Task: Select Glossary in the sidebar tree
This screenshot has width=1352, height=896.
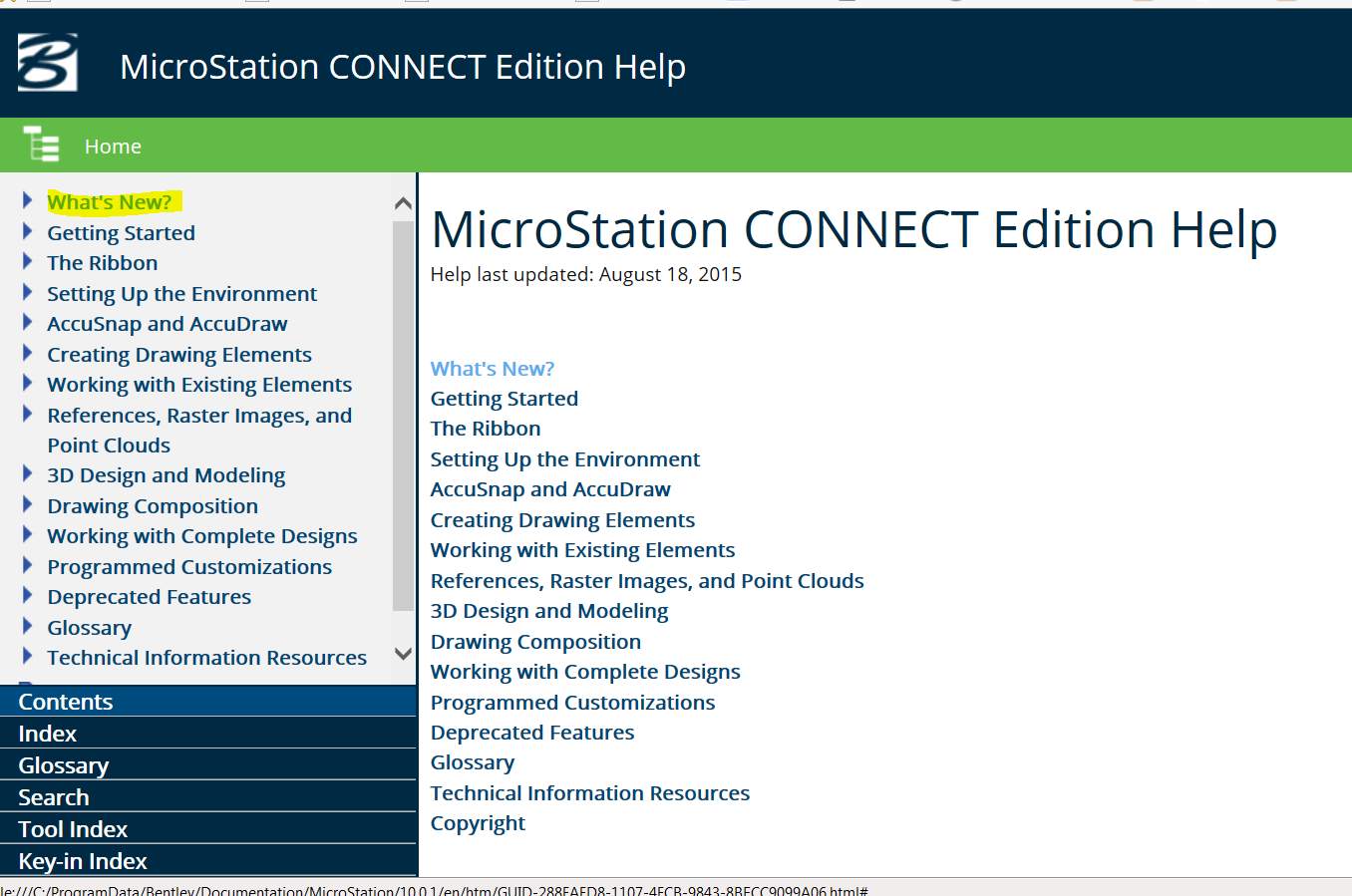Action: point(90,628)
